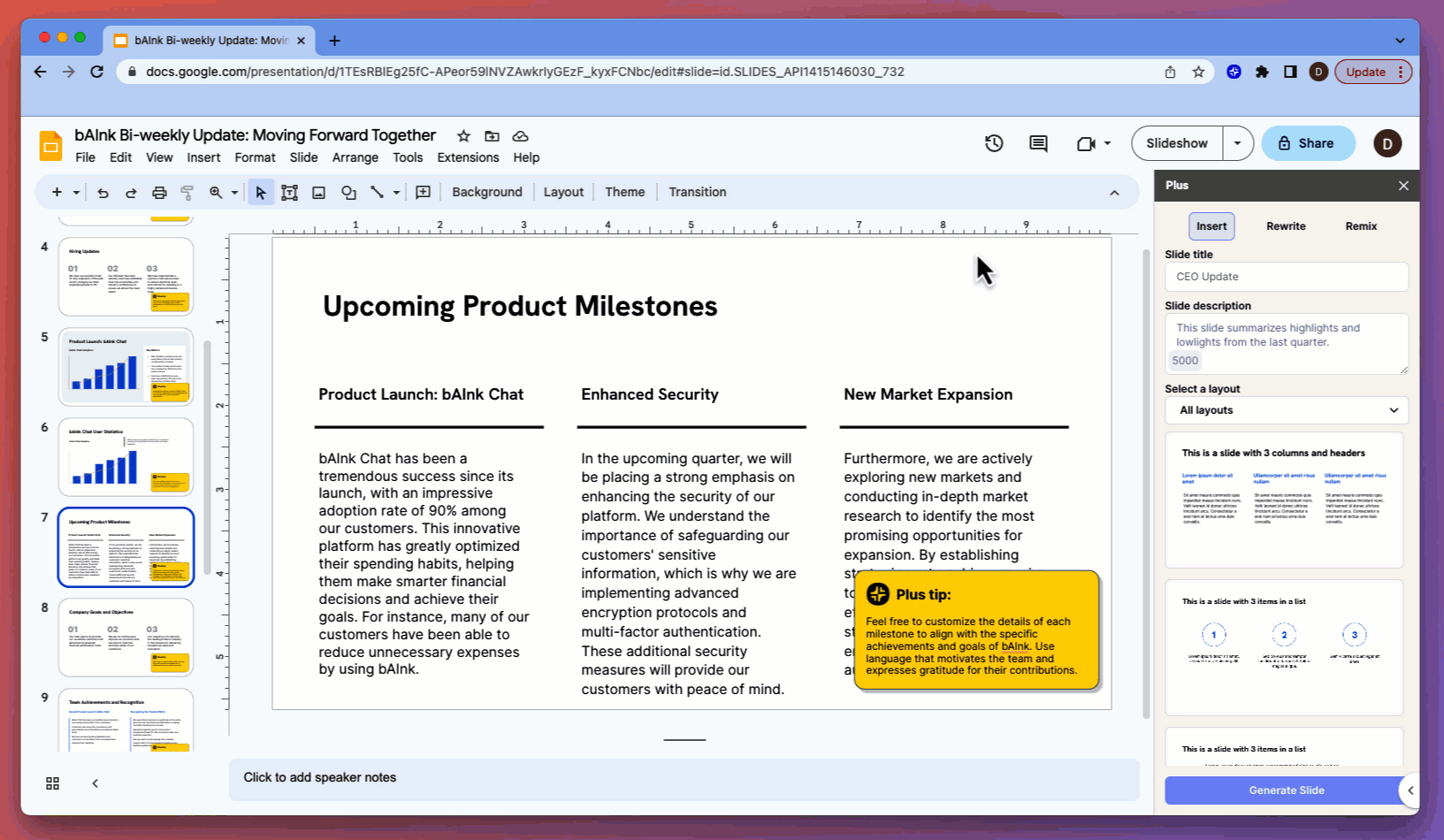1444x840 pixels.
Task: Open the Insert menu
Action: point(203,157)
